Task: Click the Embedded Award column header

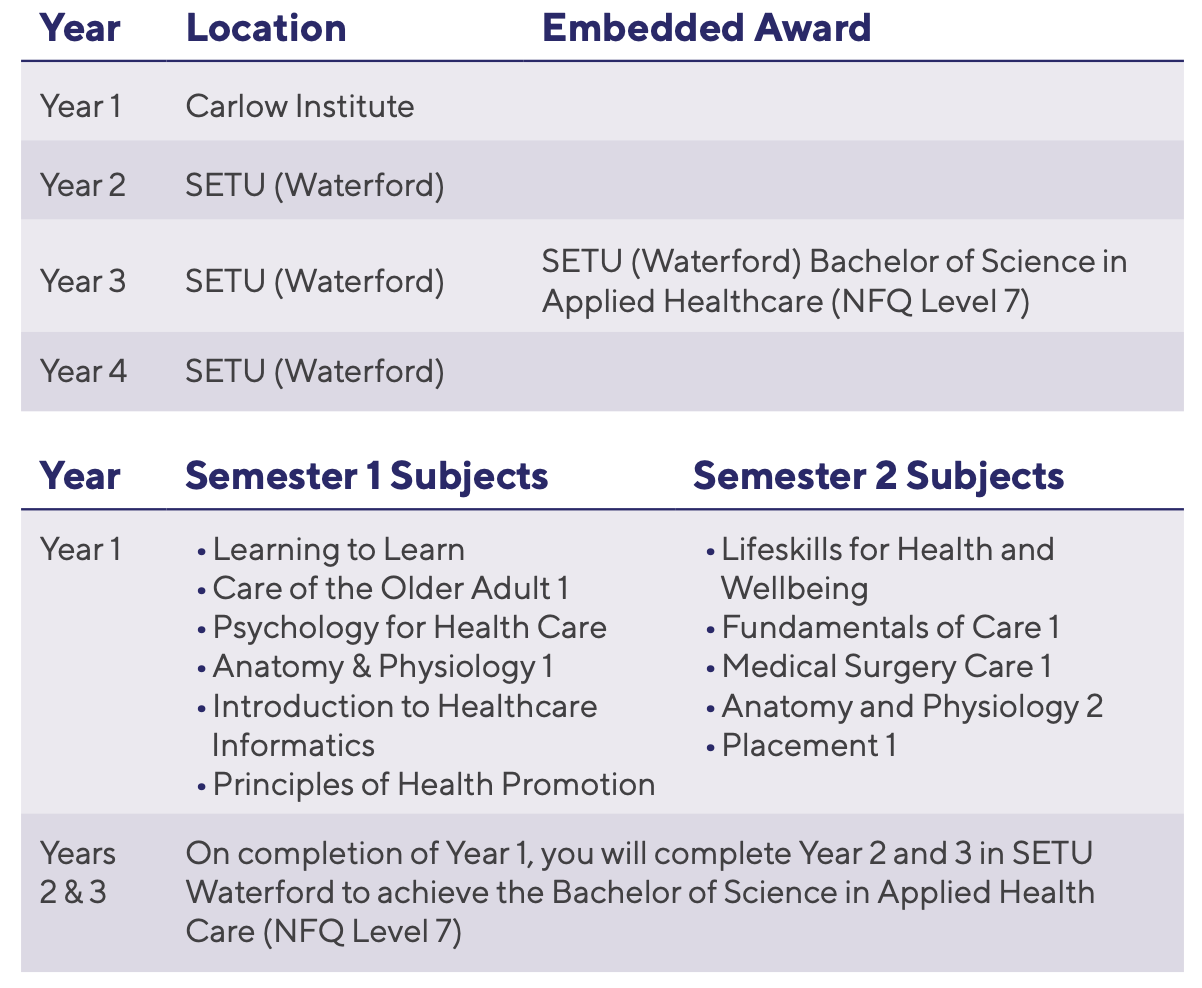Action: [706, 28]
